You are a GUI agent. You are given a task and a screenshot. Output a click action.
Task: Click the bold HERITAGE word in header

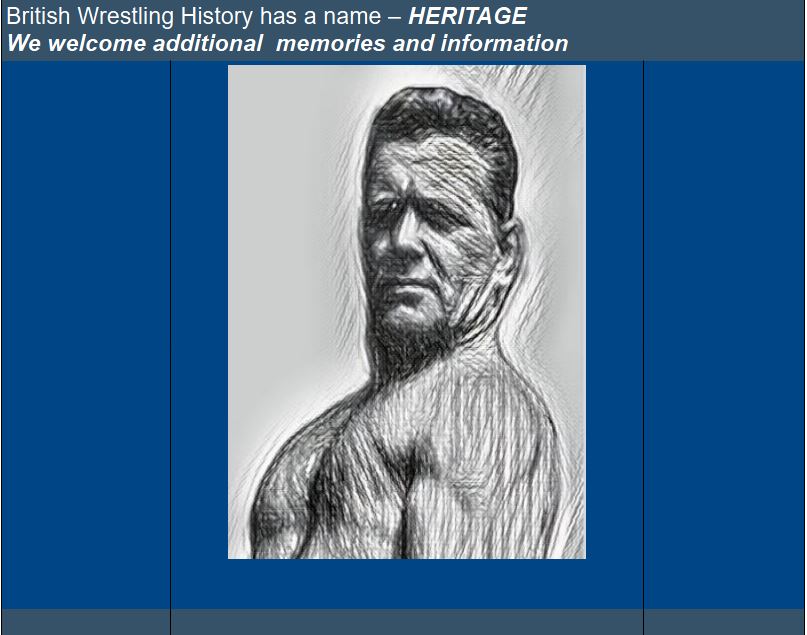pos(467,16)
